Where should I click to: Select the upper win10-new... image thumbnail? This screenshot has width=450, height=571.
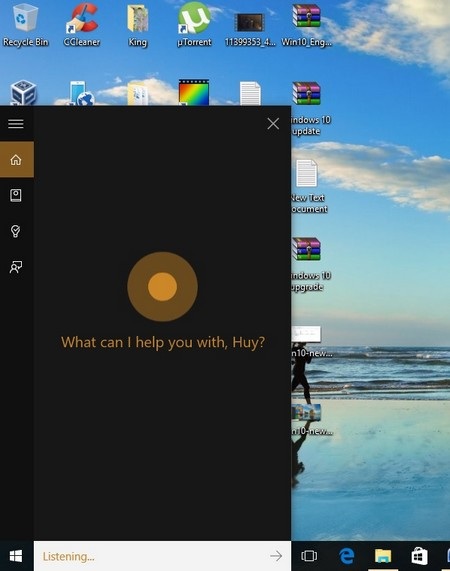coord(311,342)
